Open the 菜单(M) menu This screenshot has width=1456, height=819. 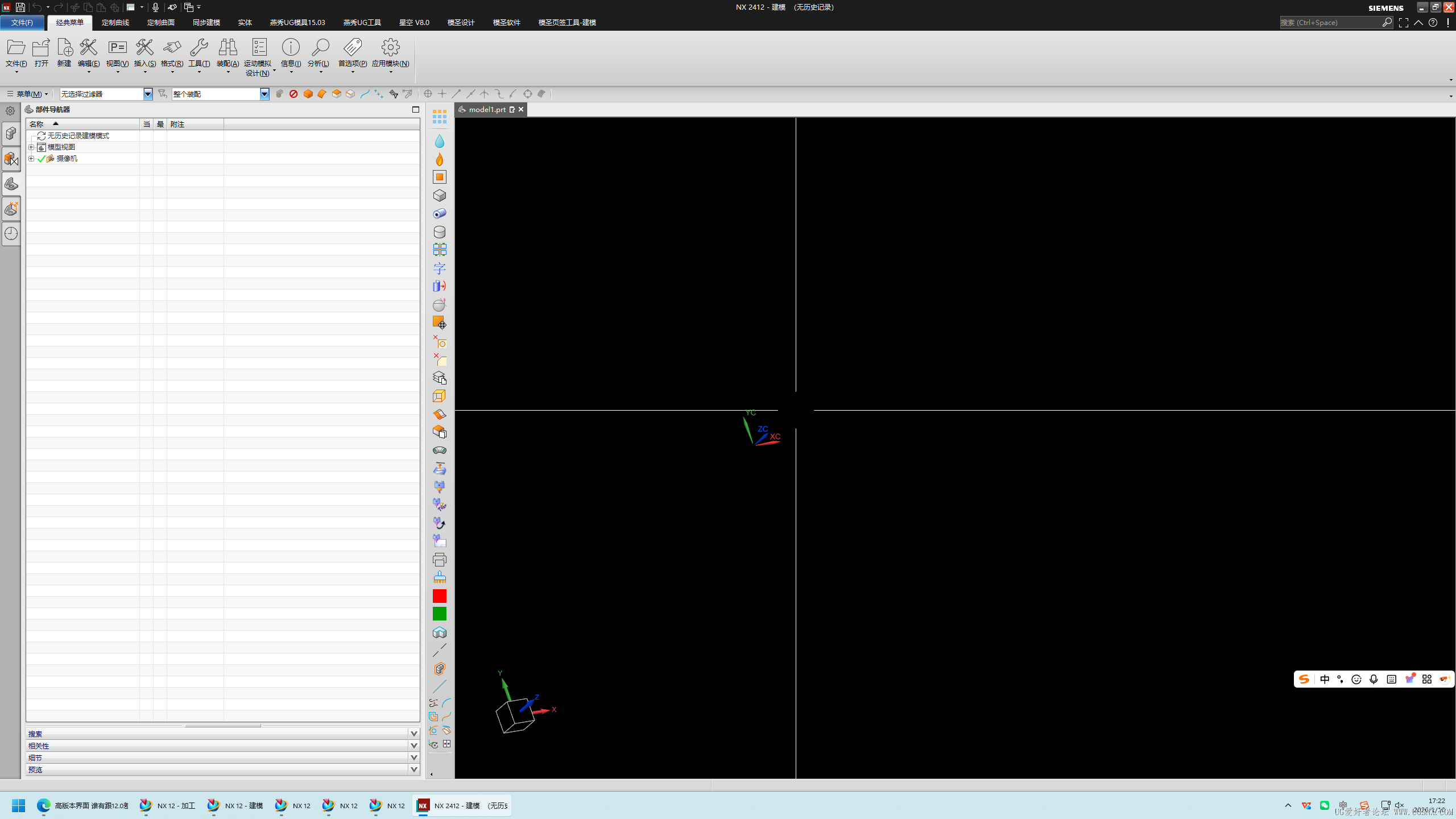coord(27,94)
